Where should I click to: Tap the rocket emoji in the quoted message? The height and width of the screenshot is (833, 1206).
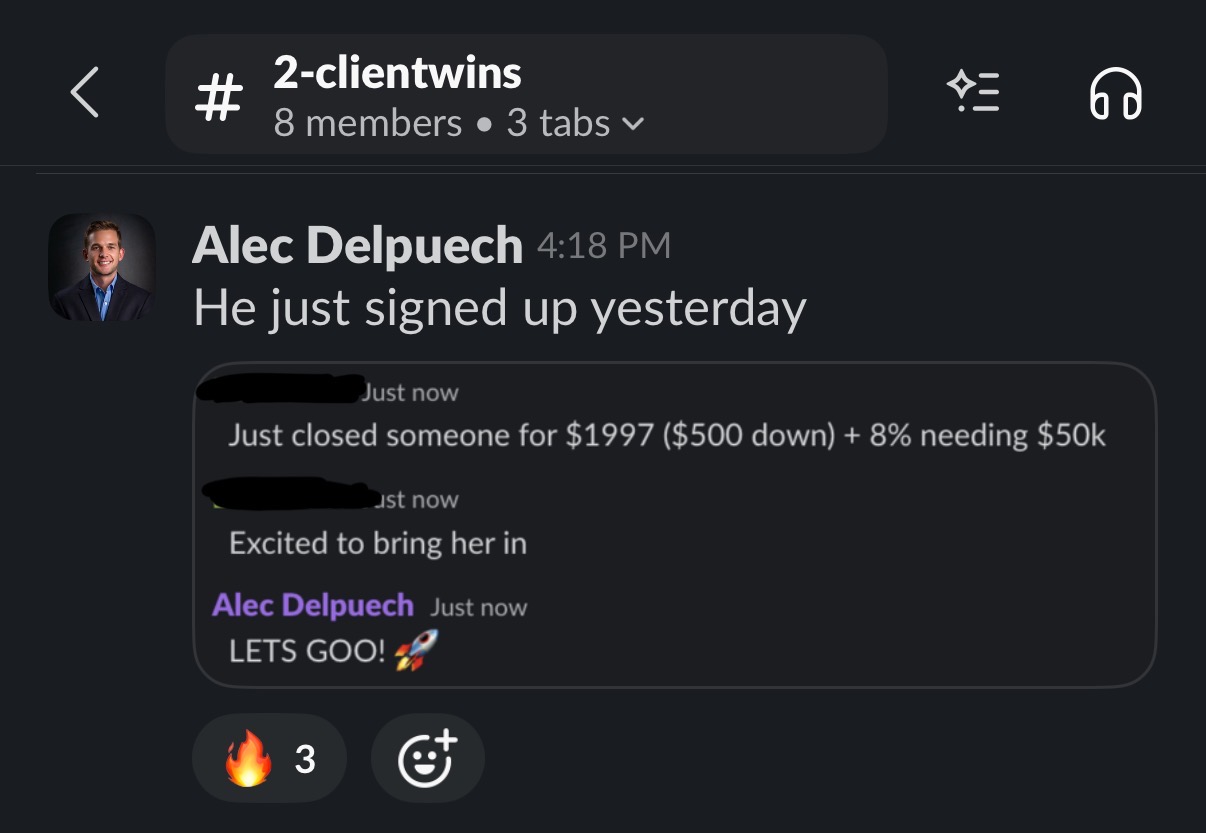point(417,652)
